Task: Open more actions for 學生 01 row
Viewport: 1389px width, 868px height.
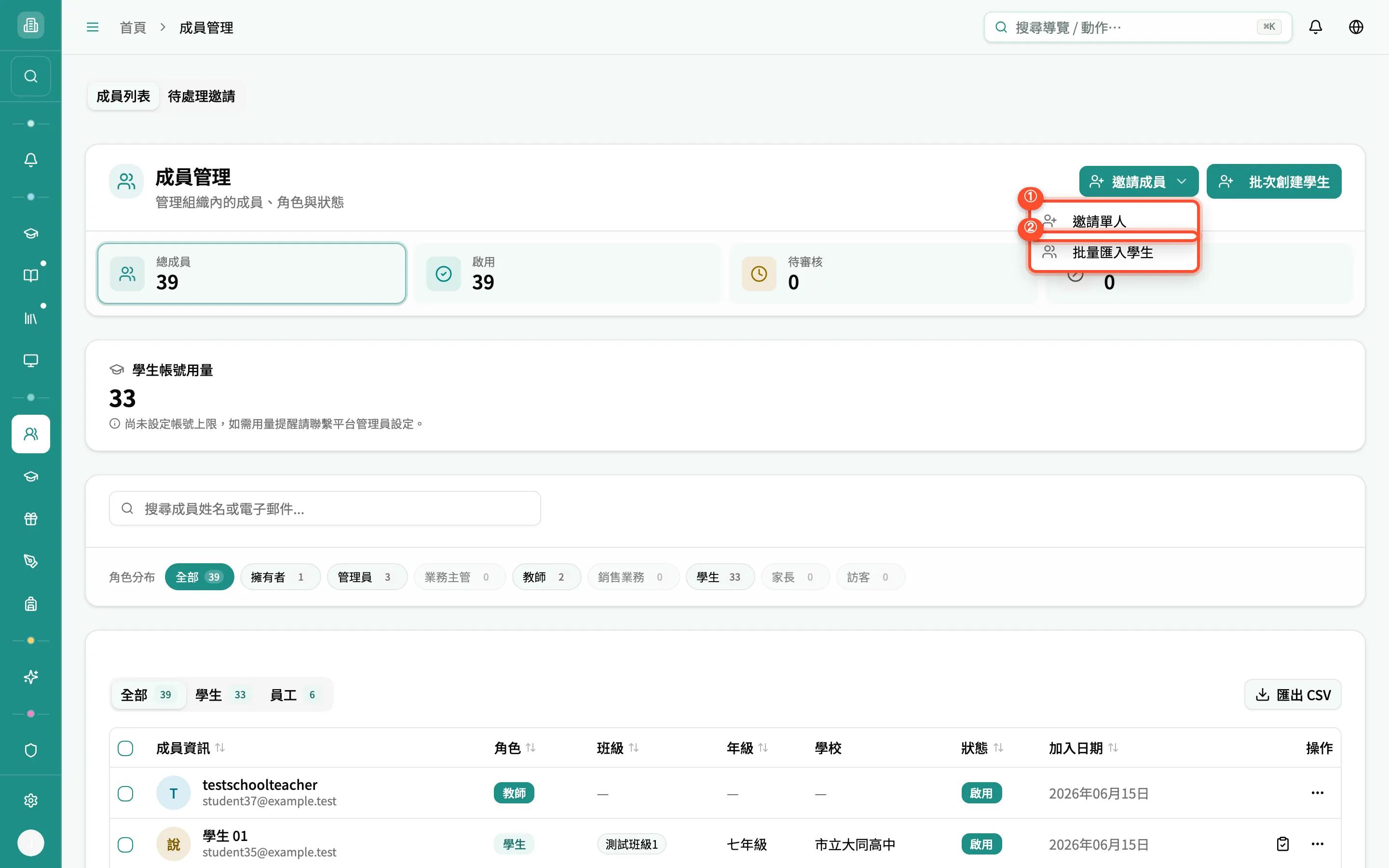Action: (x=1317, y=844)
